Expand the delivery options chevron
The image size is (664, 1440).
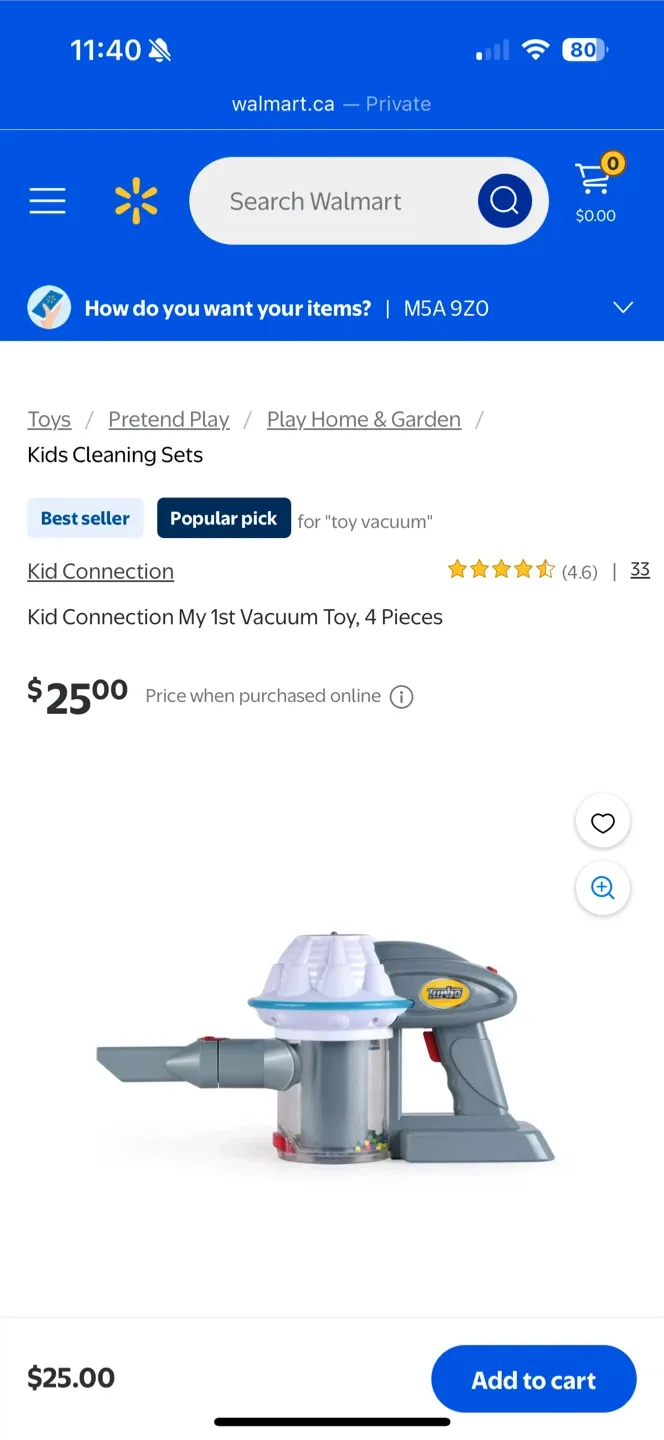pos(623,308)
